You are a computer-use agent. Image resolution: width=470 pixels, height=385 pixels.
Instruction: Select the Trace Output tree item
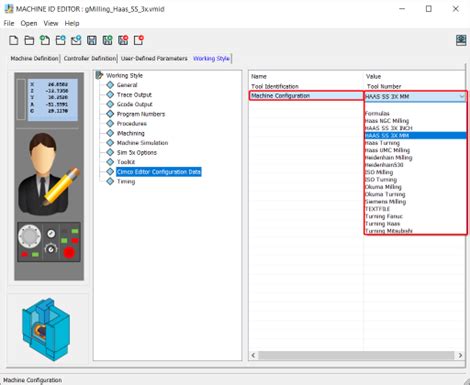(134, 94)
